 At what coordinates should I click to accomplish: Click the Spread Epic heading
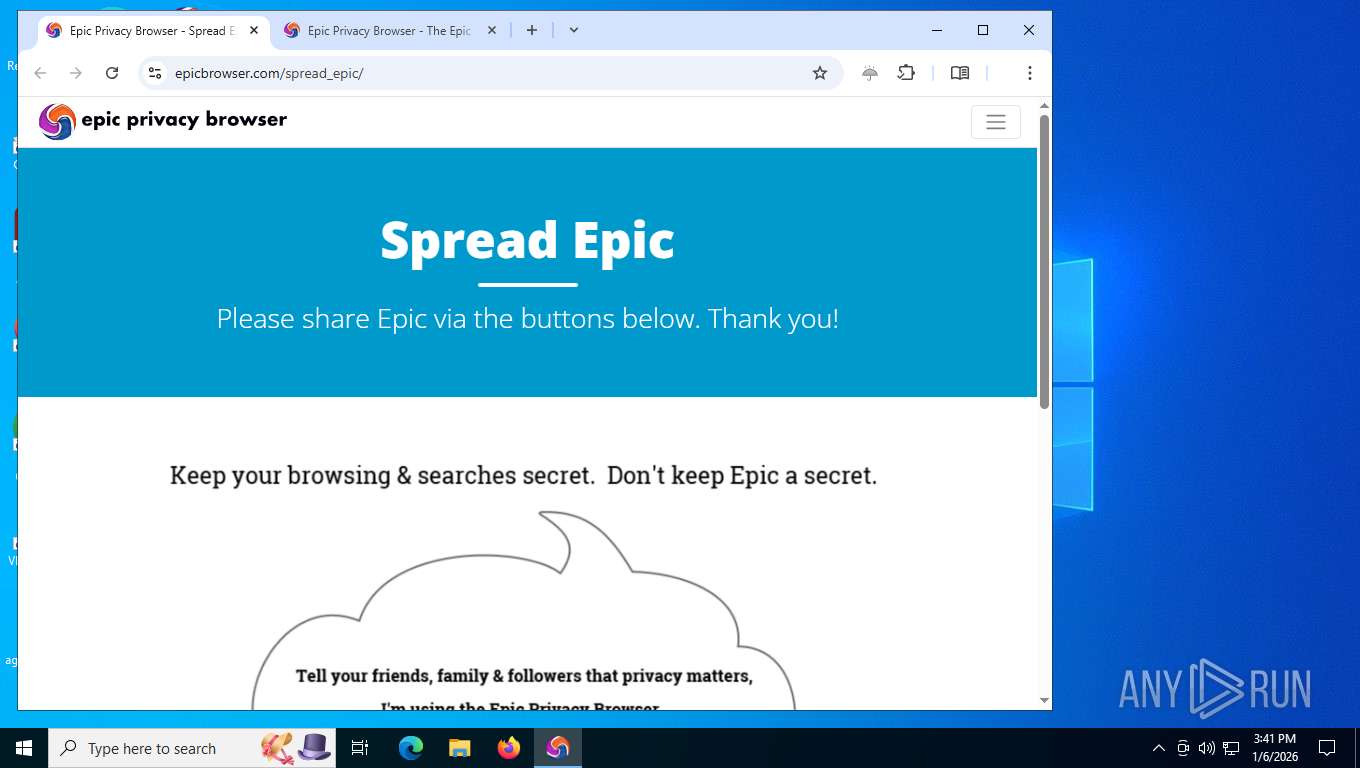point(527,240)
